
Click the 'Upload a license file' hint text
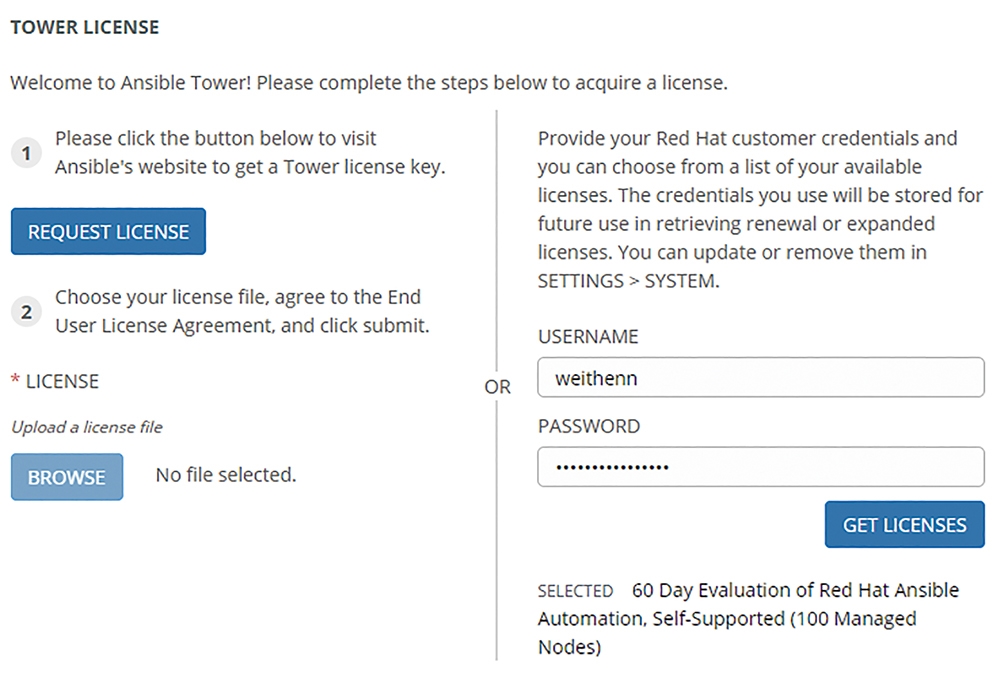click(87, 427)
